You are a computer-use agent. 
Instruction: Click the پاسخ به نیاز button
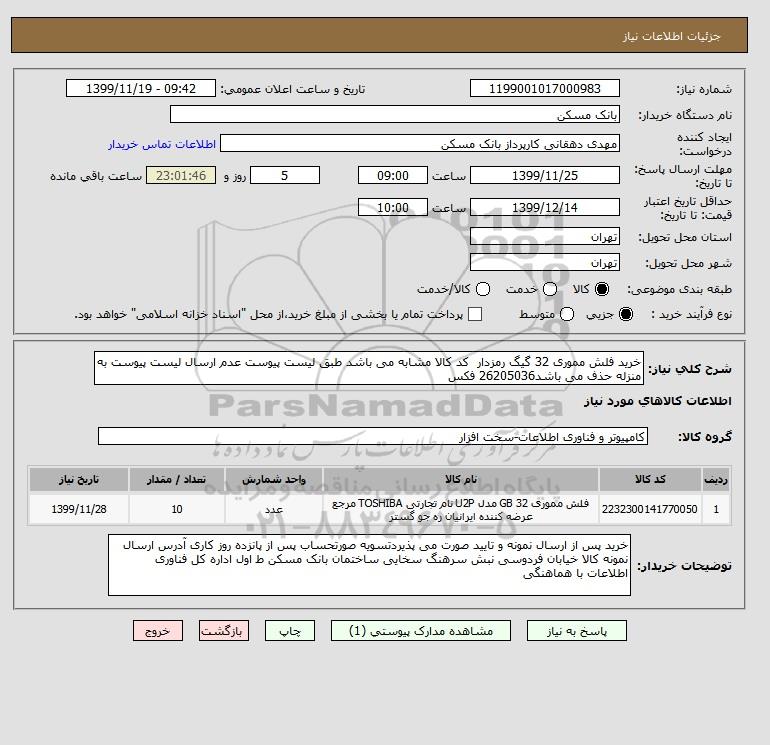point(577,631)
